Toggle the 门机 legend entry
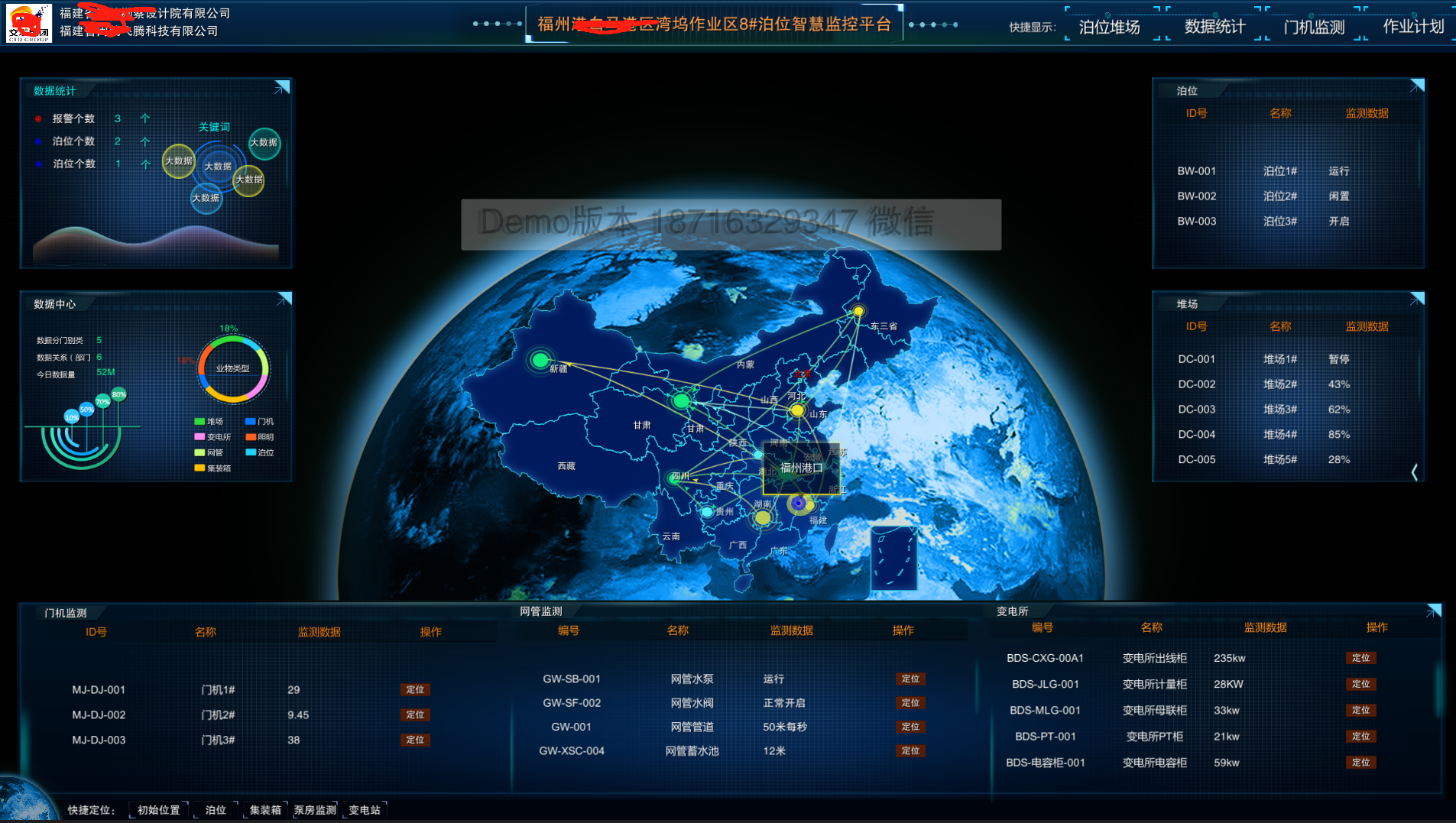The width and height of the screenshot is (1456, 823). coord(259,421)
